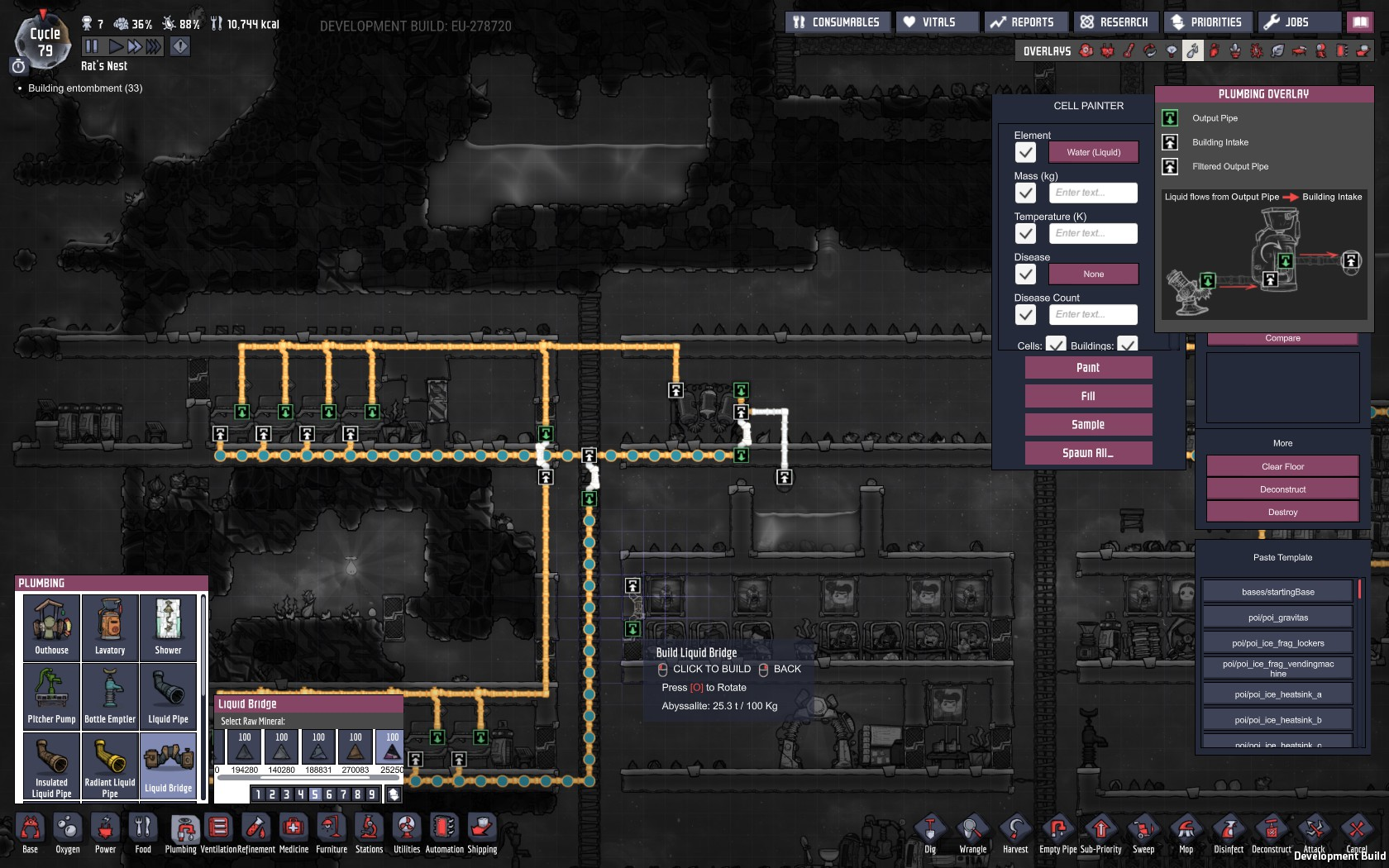This screenshot has height=868, width=1389.
Task: Choose the Bottle Emptier building
Action: (110, 696)
